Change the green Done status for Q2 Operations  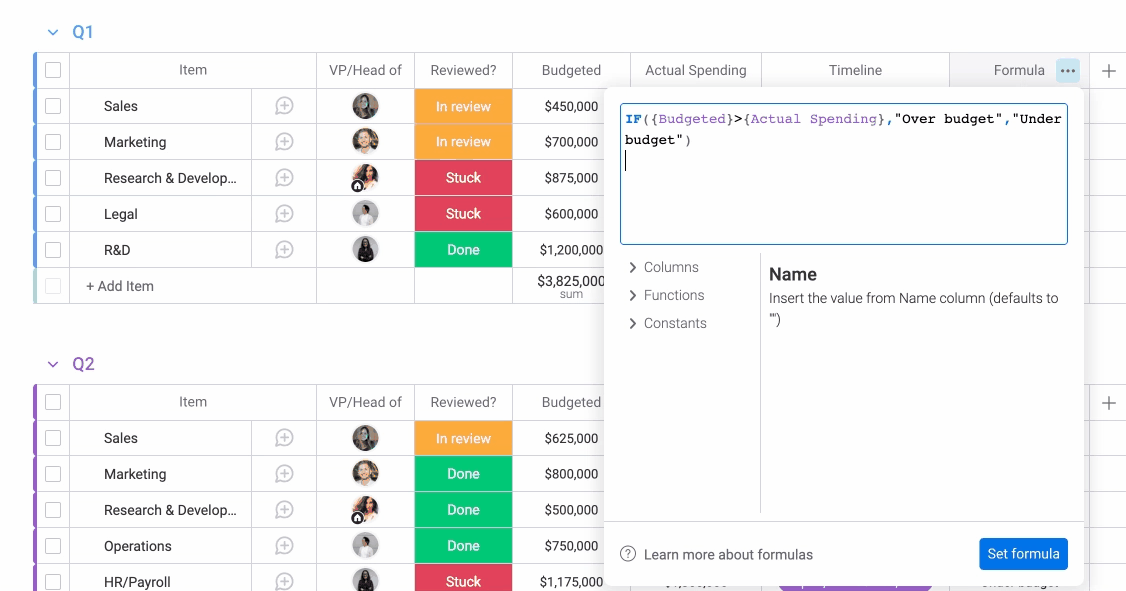[463, 546]
